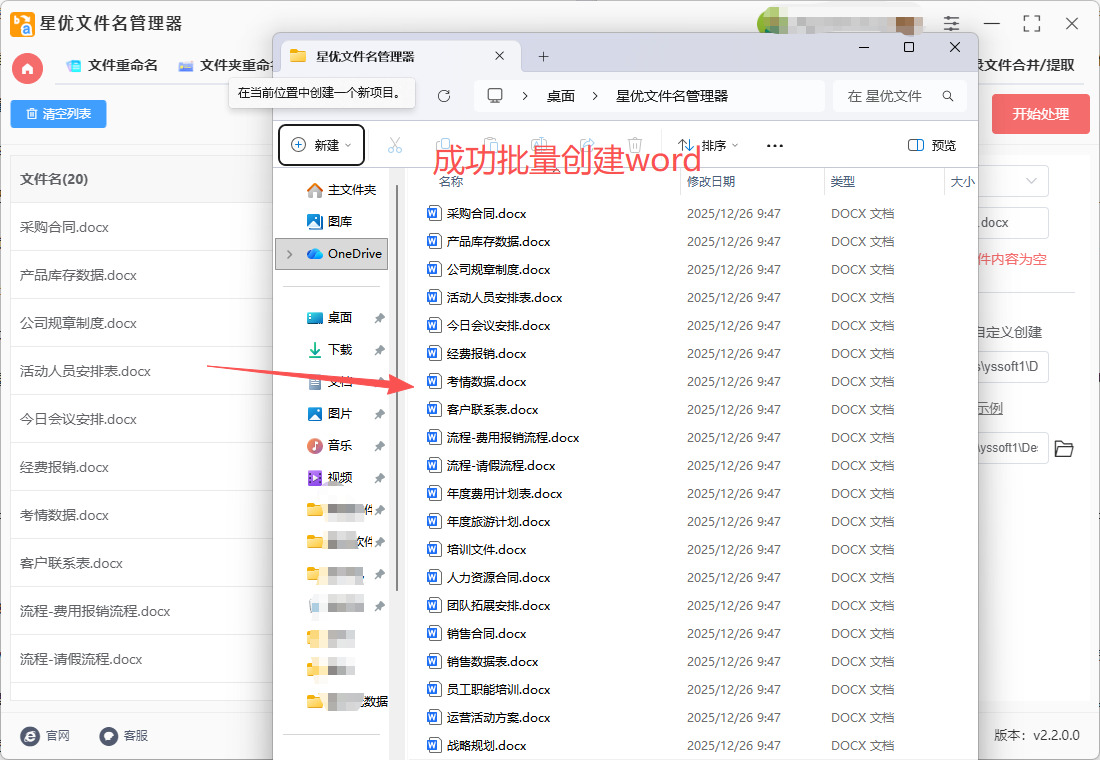Open 视频 in quick access

coord(330,478)
